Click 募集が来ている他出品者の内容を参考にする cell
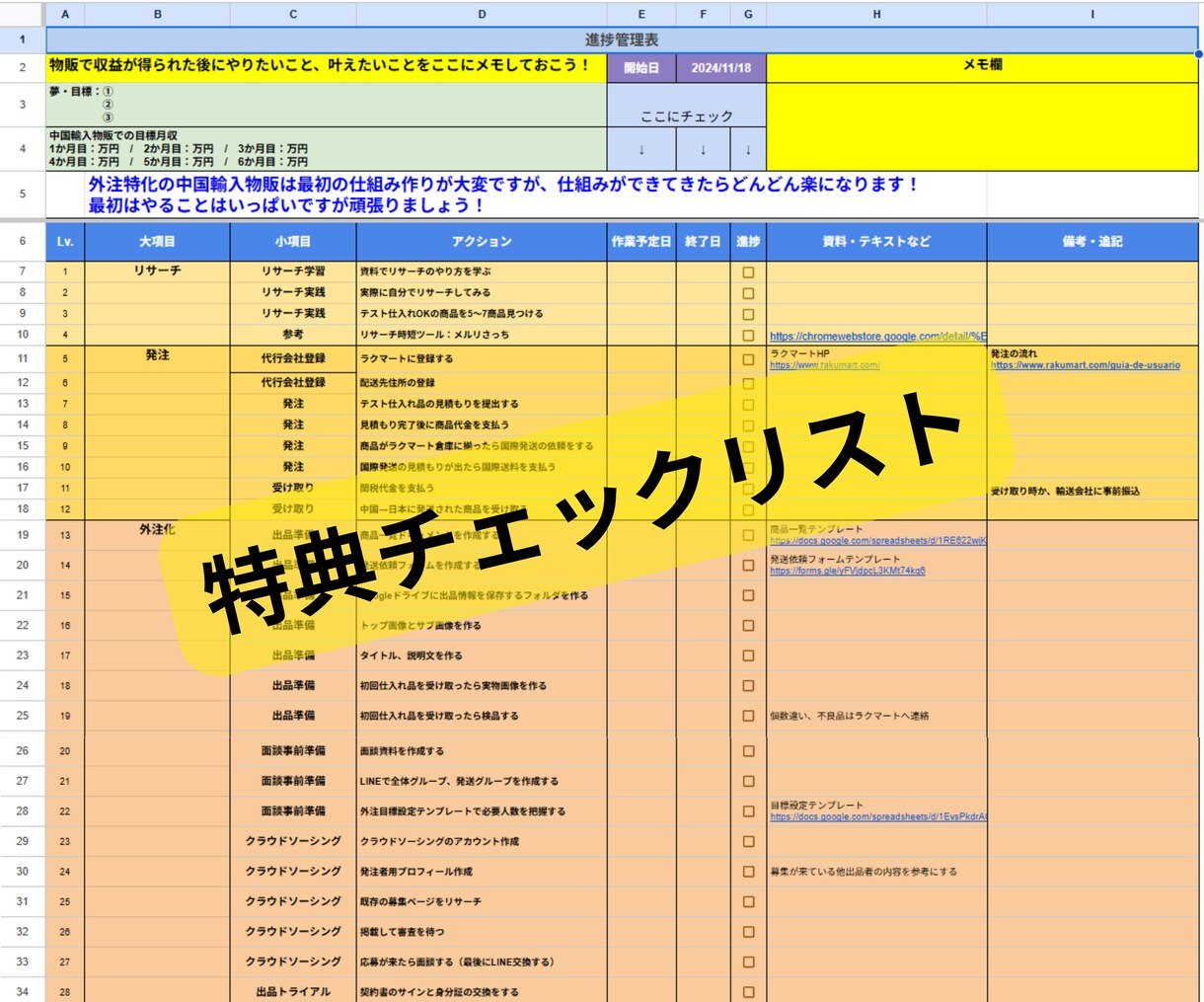Screen dimensions: 1204x1002 [x=876, y=872]
